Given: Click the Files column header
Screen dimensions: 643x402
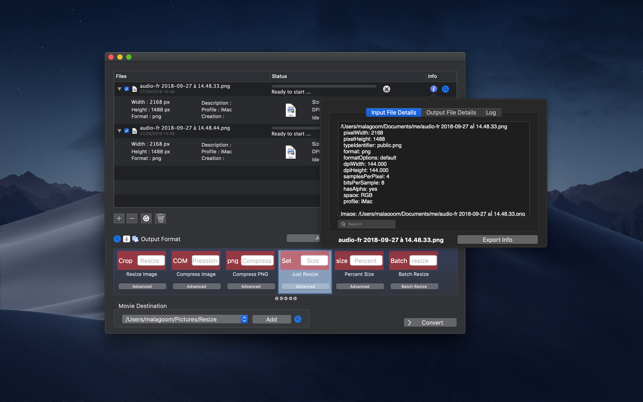Looking at the screenshot, I should pyautogui.click(x=121, y=76).
